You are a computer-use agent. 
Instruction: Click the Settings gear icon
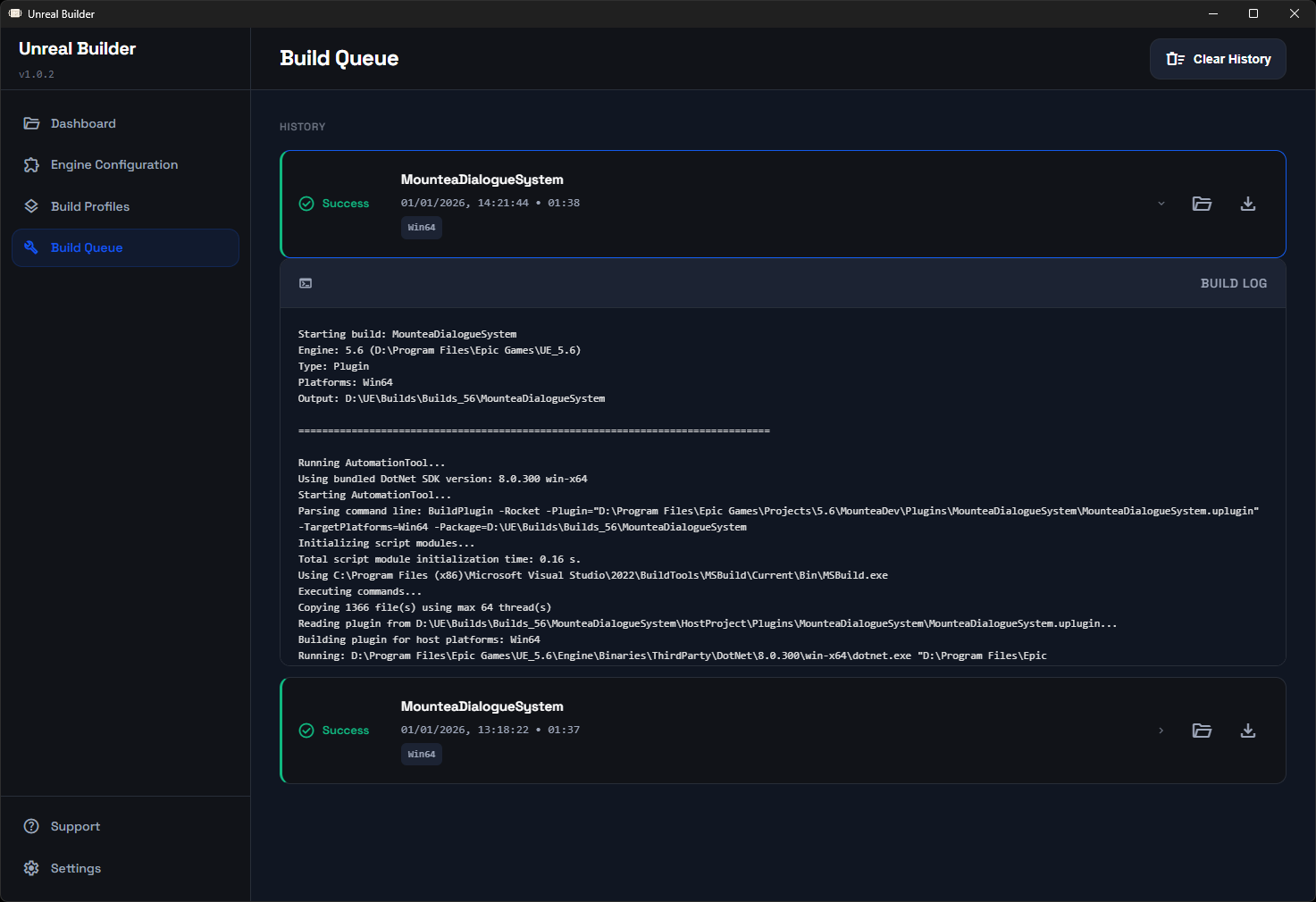[x=31, y=868]
